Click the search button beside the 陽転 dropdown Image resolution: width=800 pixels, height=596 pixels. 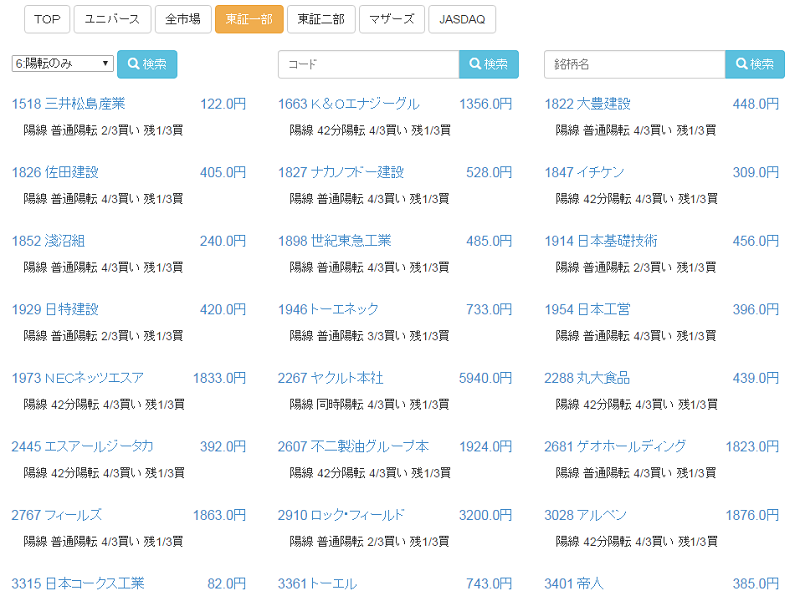point(147,64)
